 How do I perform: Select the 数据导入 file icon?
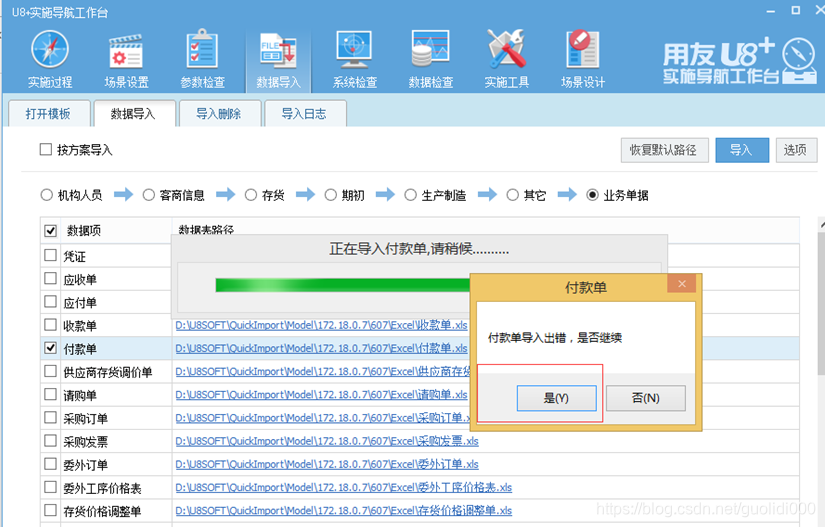(x=278, y=51)
